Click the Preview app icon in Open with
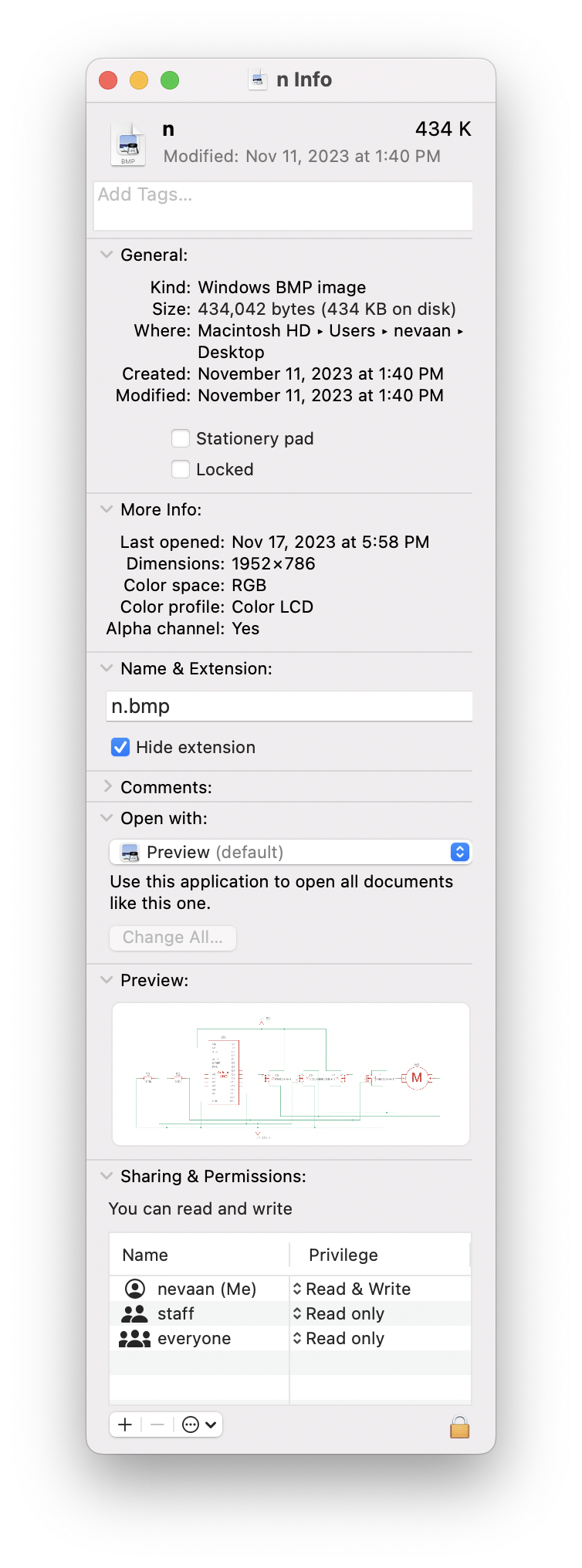The height and width of the screenshot is (1568, 582). (x=130, y=852)
